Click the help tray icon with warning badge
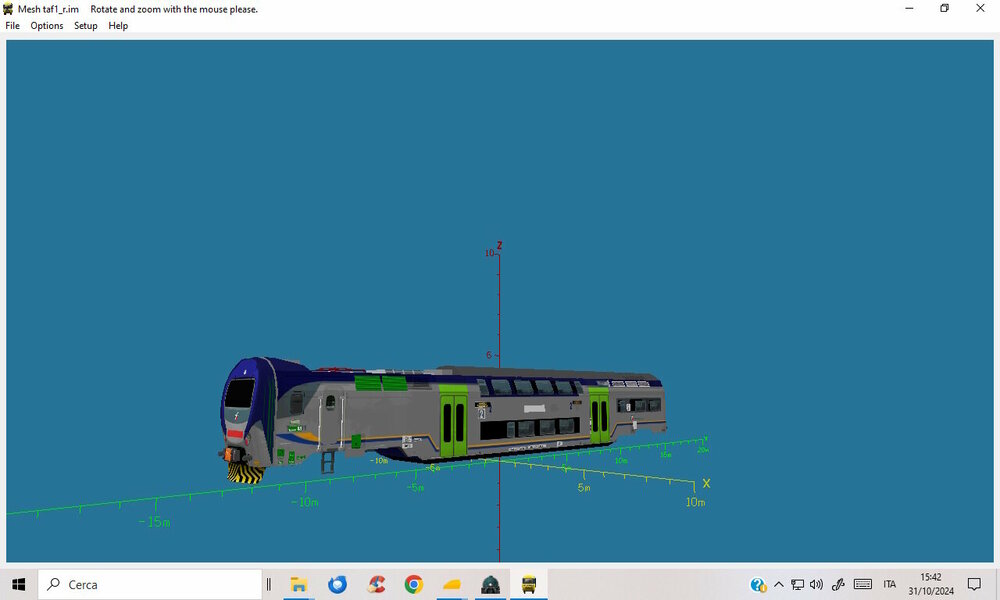The image size is (1000, 600). 758,584
